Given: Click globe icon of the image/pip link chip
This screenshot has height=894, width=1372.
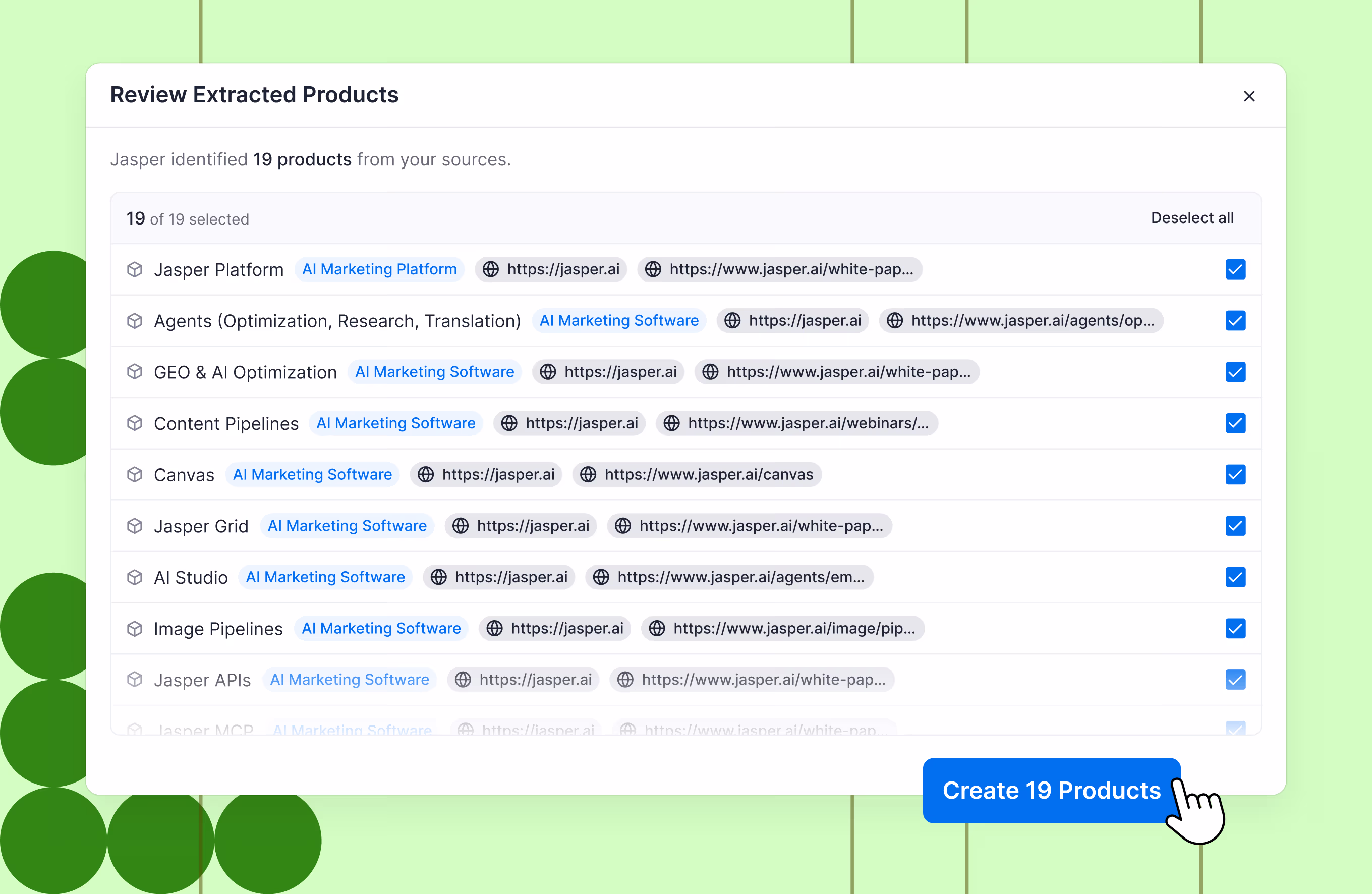Looking at the screenshot, I should [x=657, y=629].
